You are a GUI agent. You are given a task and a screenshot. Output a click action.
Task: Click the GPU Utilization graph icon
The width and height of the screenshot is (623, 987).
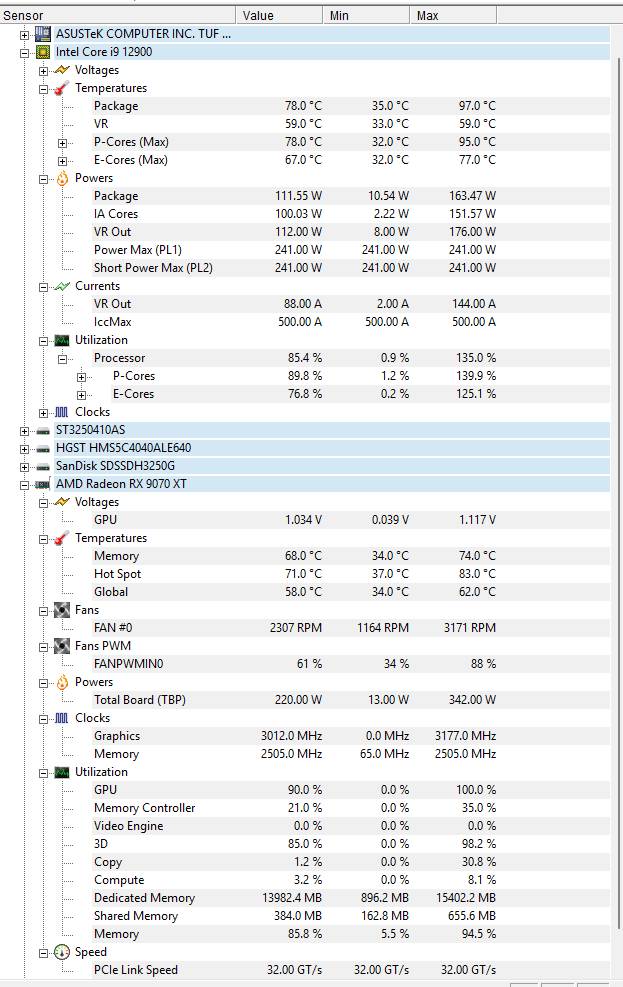coord(62,772)
